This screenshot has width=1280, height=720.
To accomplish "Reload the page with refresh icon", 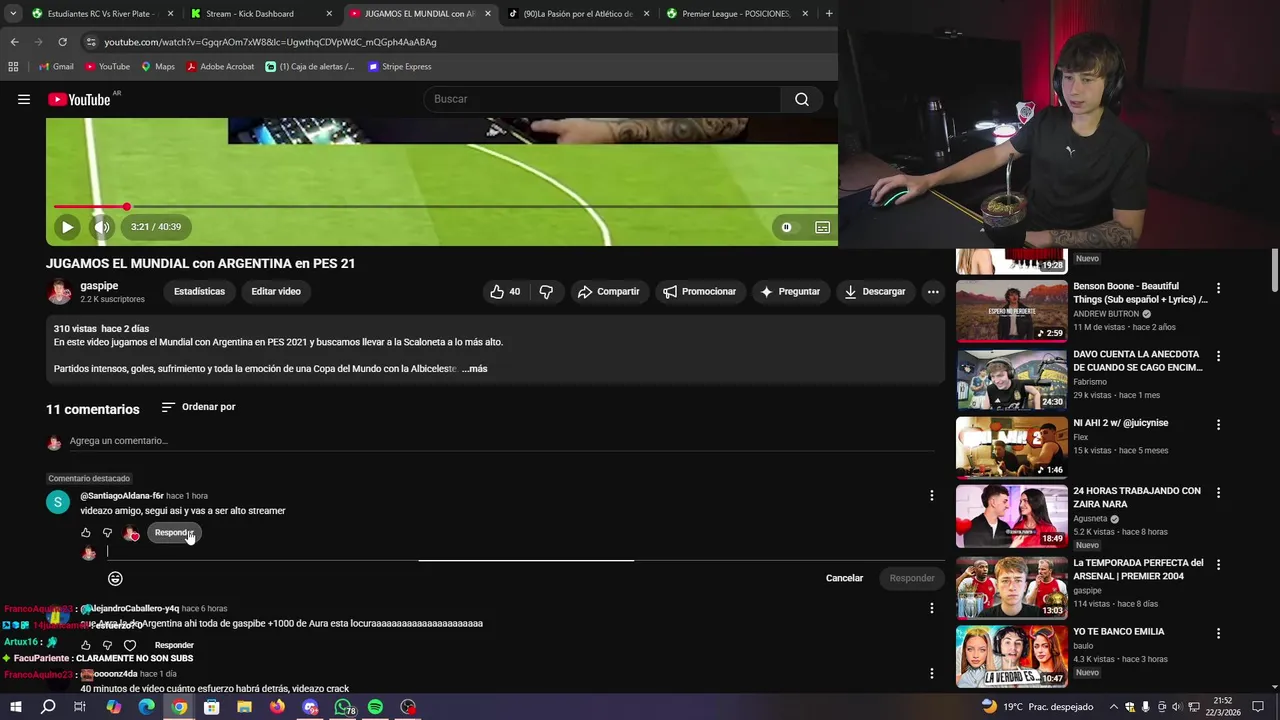I will coord(62,42).
